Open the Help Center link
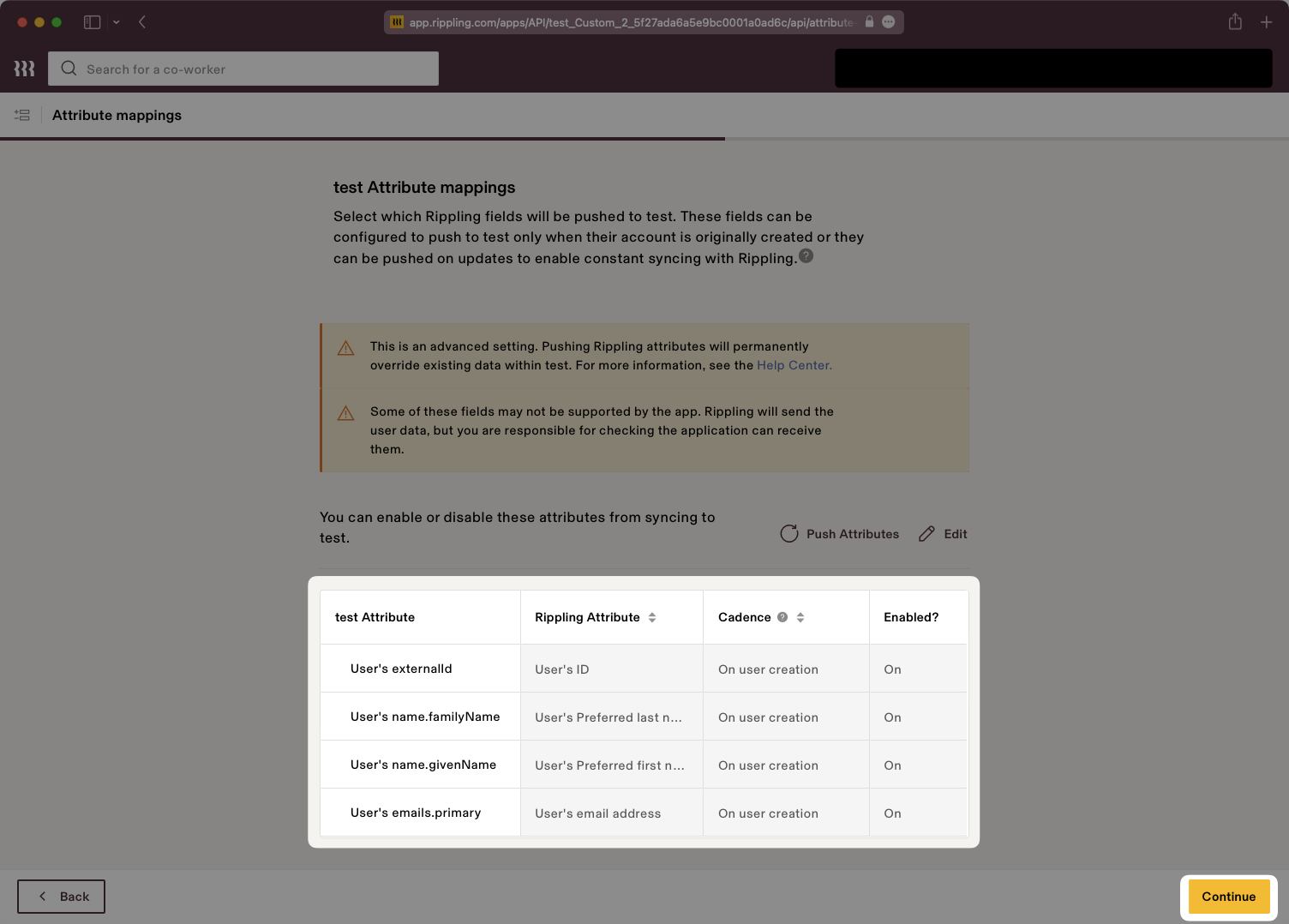Screen dimensions: 1289x924 point(794,365)
